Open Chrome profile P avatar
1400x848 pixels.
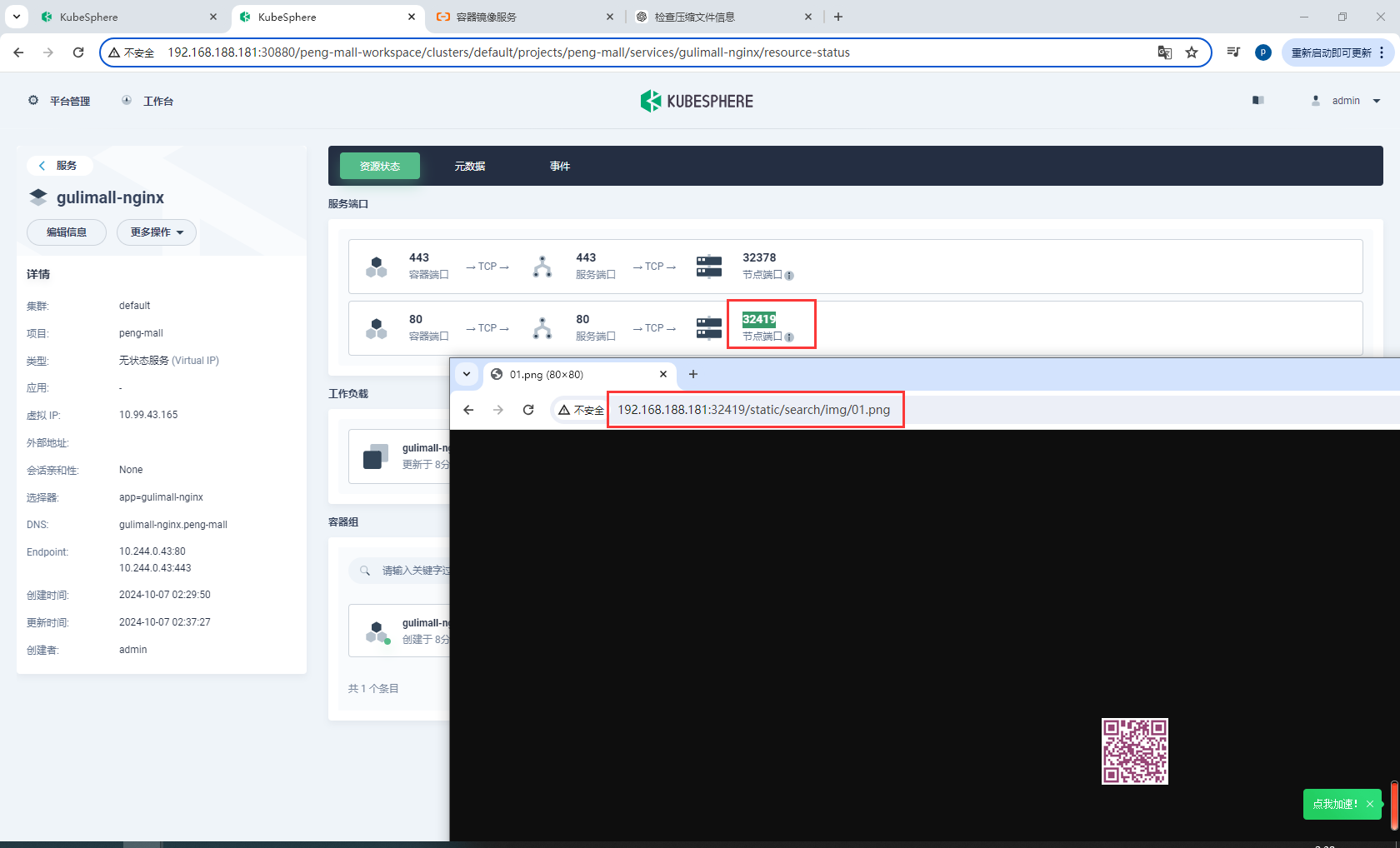coord(1263,52)
